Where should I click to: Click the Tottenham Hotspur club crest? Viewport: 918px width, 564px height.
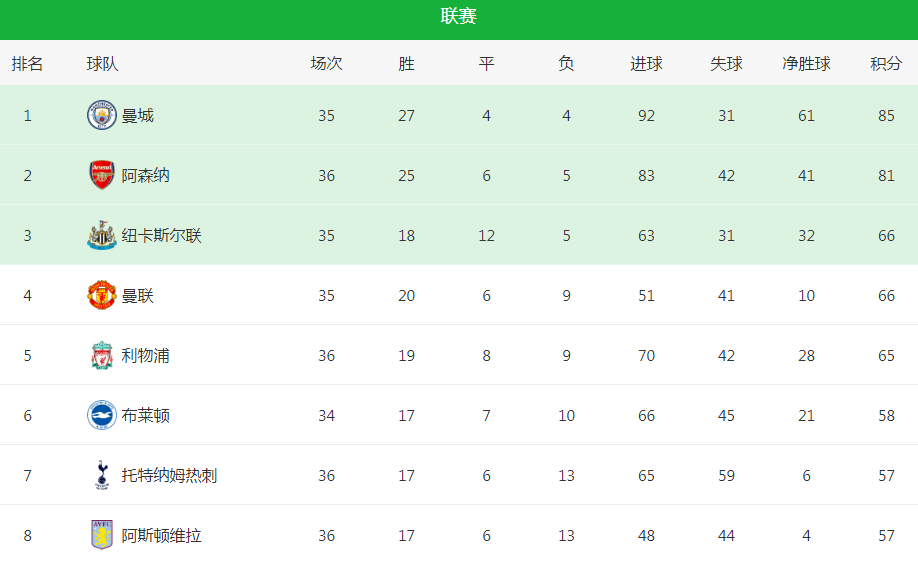tap(102, 475)
